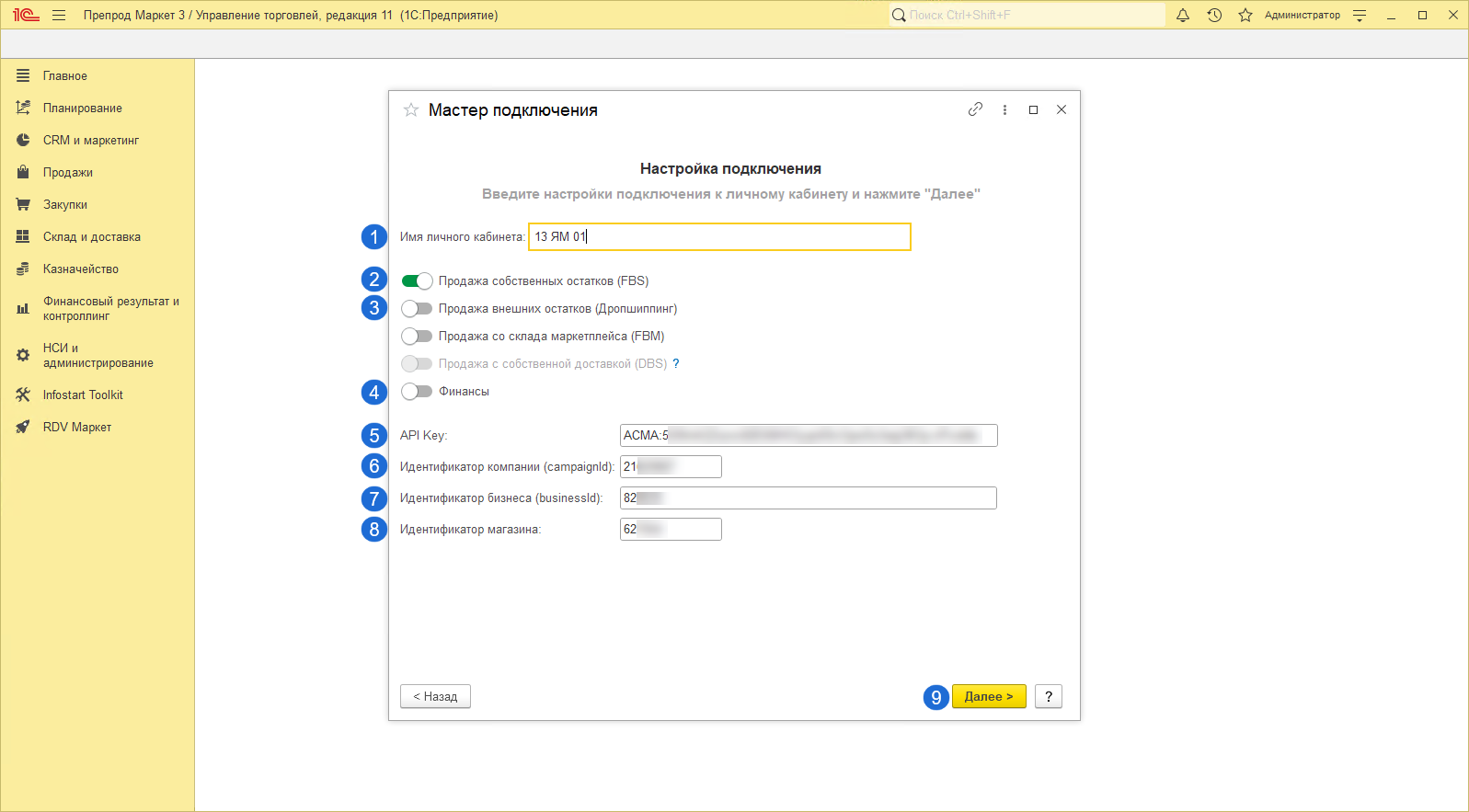Click the Продажи bag icon
Screen dimensions: 1469x812
23,172
